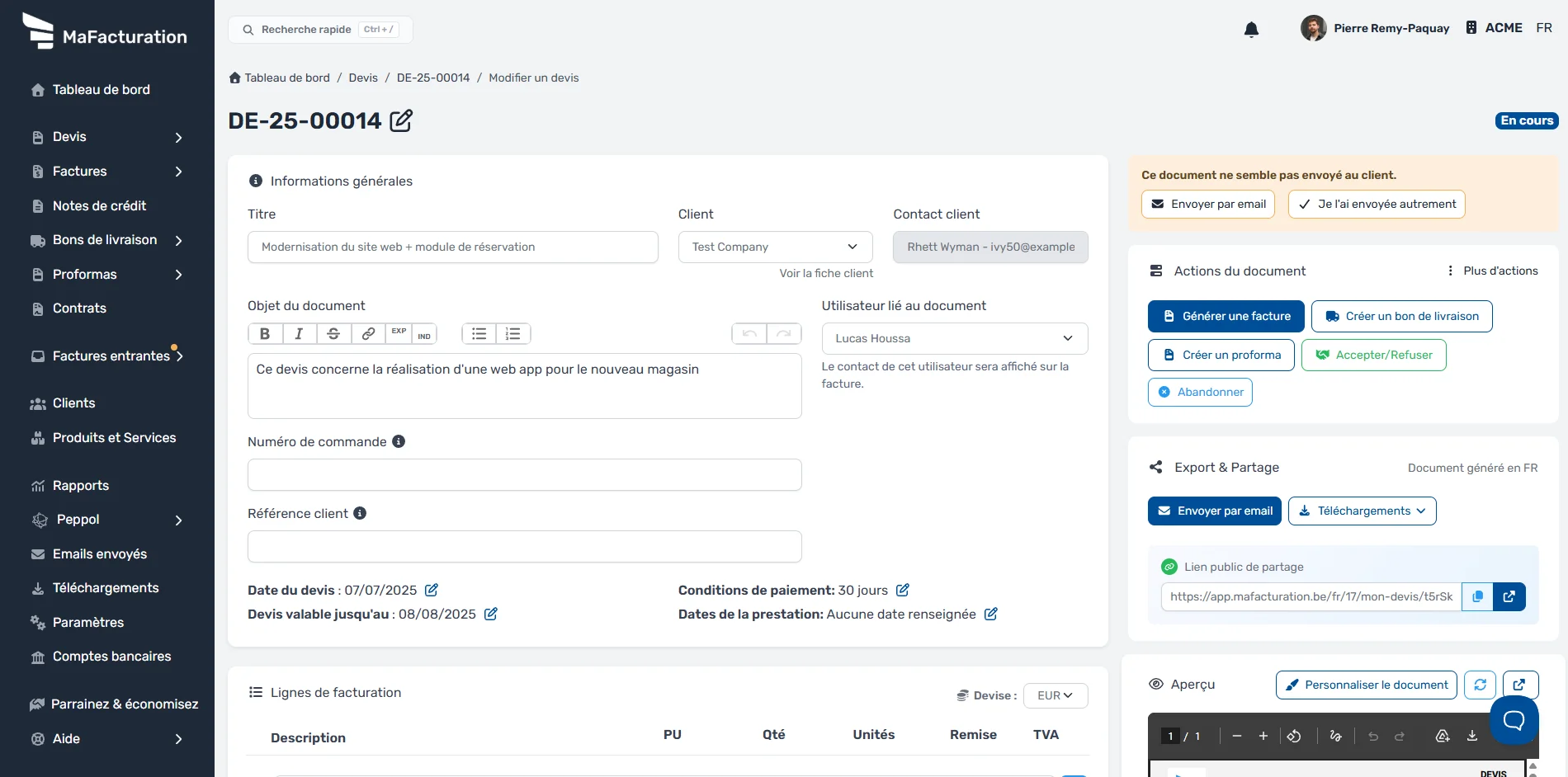Click 'Voir la fiche client' link
1568x777 pixels.
pyautogui.click(x=826, y=273)
